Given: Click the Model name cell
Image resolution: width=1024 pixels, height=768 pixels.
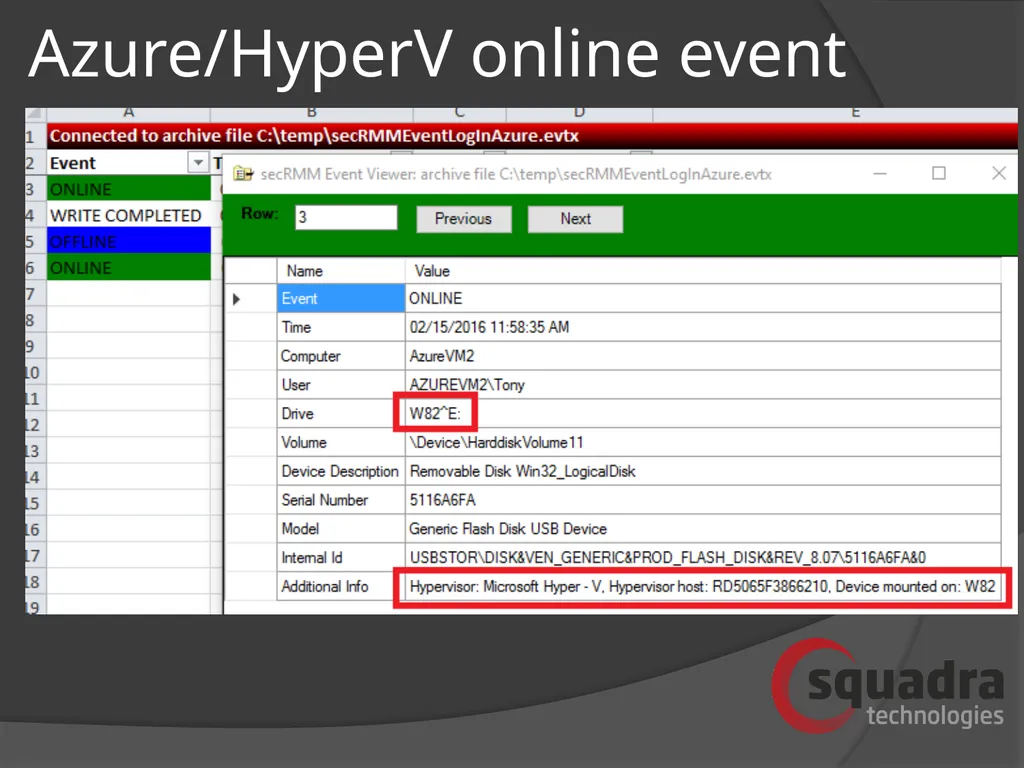Looking at the screenshot, I should click(341, 528).
